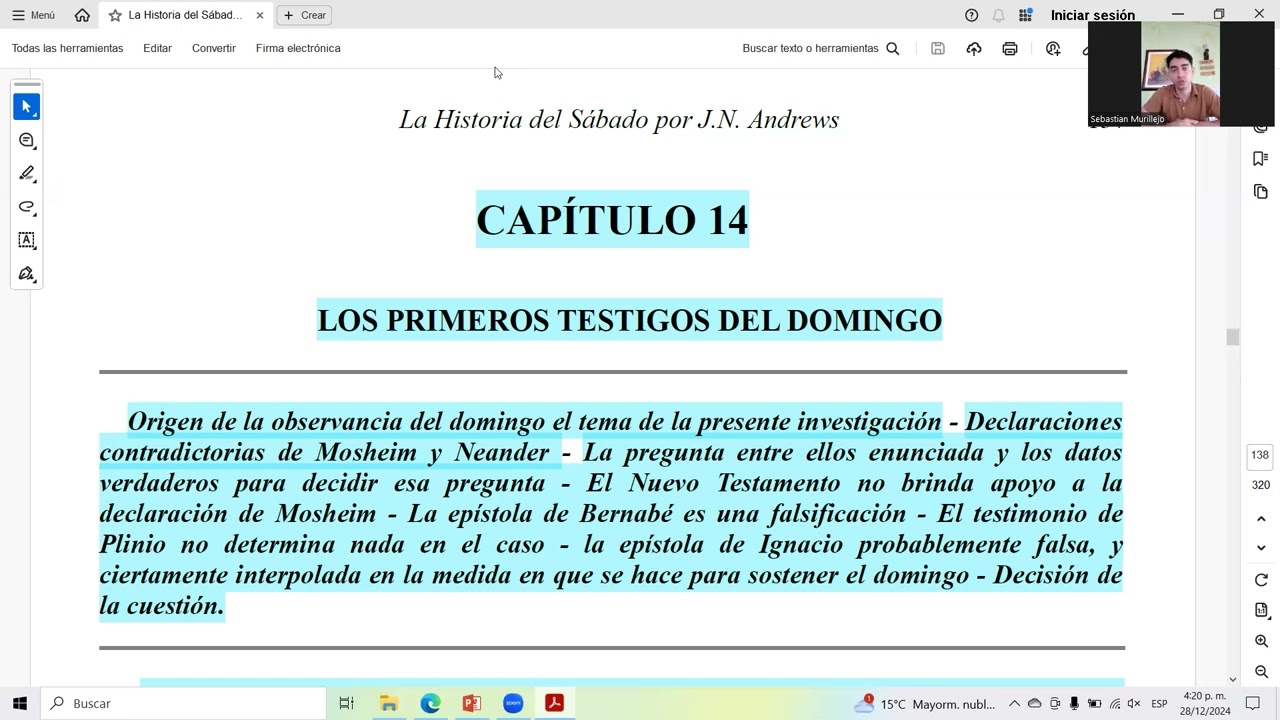Open the fill and sign pen tool
The height and width of the screenshot is (720, 1280).
point(27,273)
